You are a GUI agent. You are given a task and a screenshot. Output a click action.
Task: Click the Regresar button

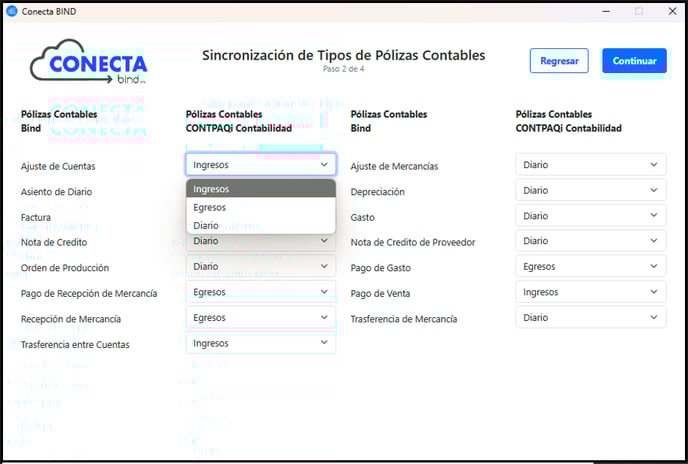point(559,61)
